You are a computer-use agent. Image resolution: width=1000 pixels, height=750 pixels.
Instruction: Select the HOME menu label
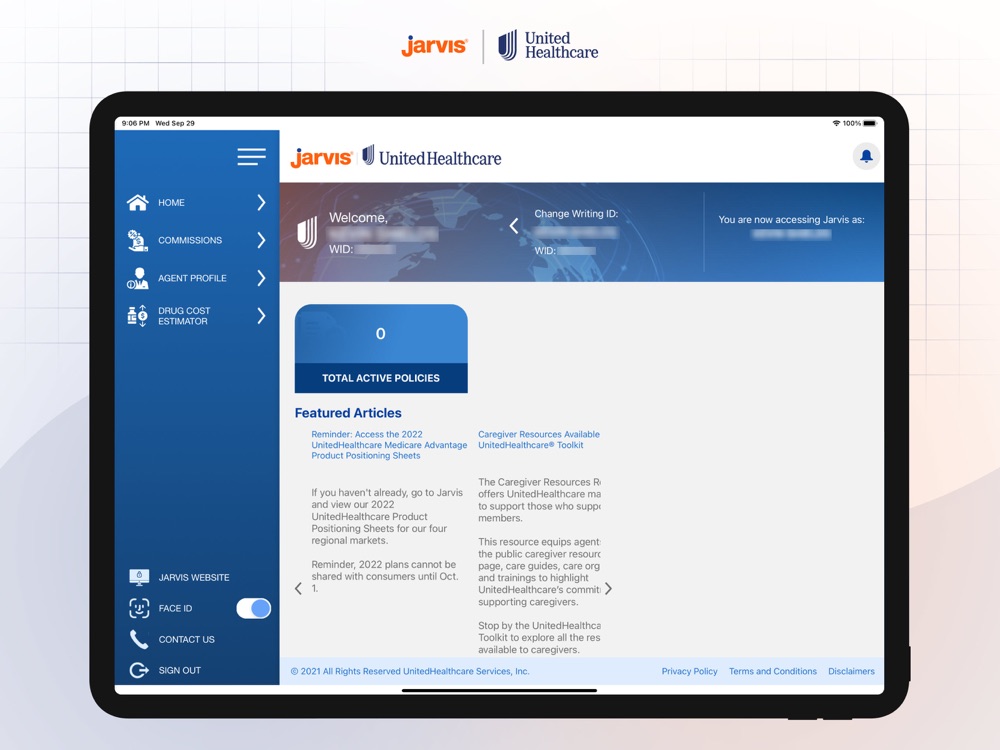172,203
